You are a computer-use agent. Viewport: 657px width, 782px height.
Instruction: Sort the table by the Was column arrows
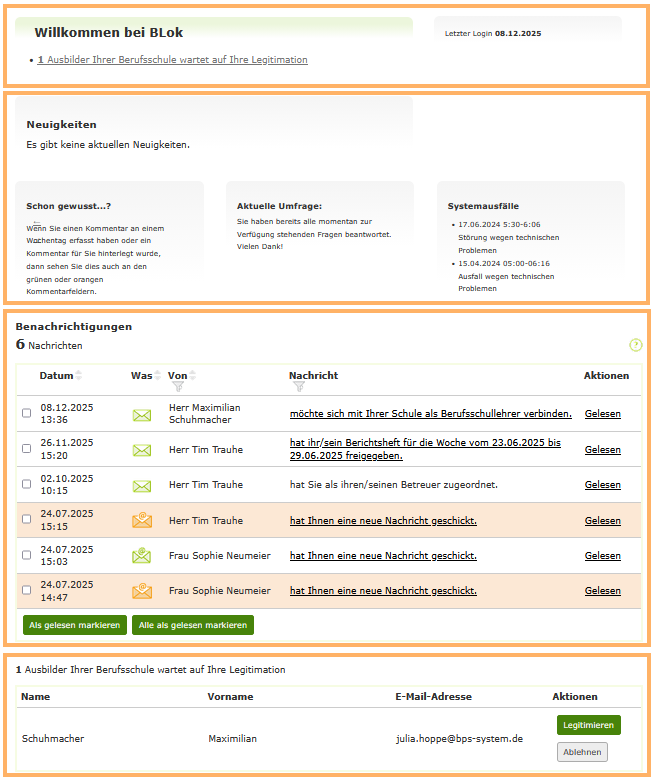pos(157,376)
